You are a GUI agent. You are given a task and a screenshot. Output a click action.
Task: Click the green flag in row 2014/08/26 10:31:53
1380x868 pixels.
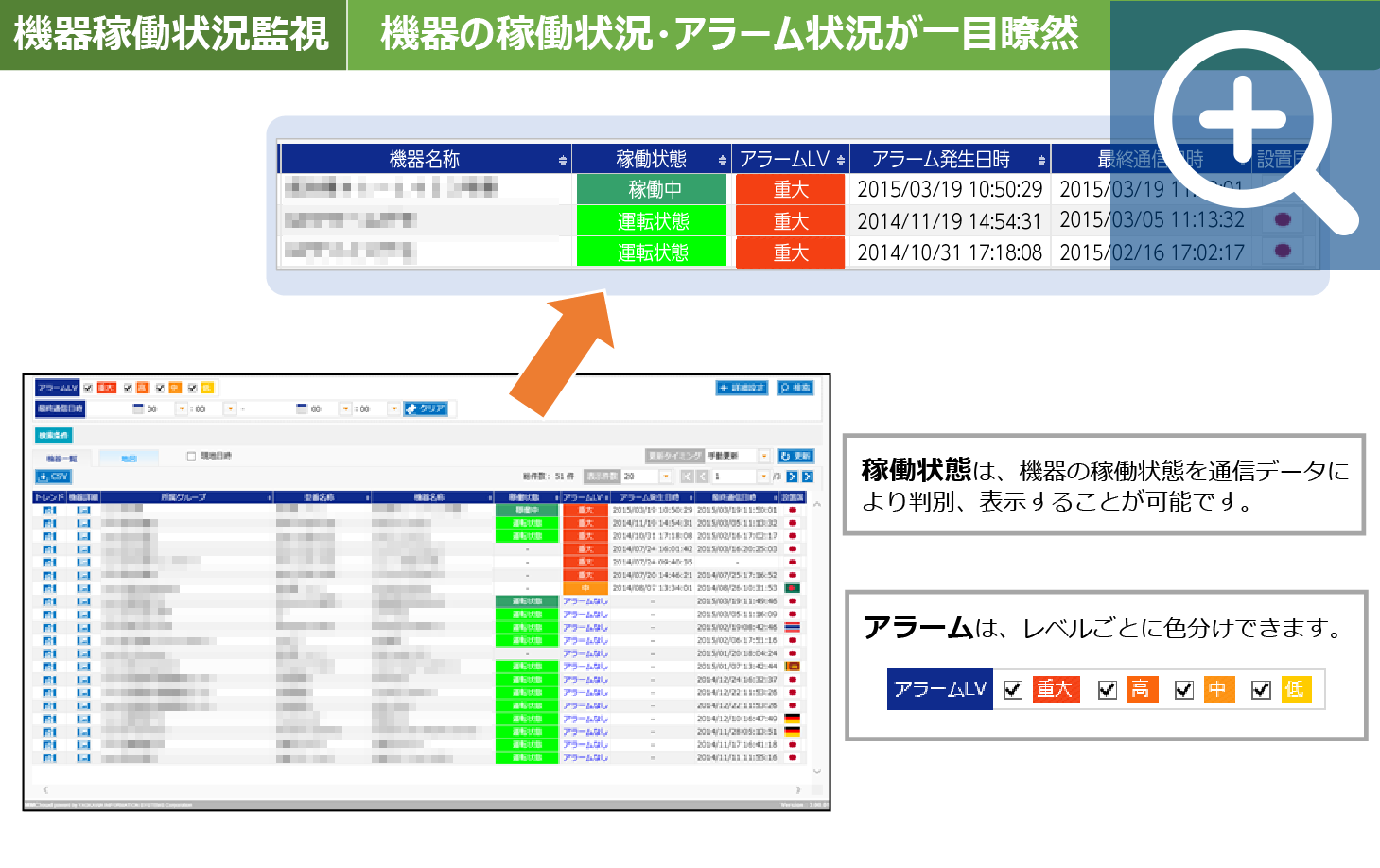click(x=793, y=588)
